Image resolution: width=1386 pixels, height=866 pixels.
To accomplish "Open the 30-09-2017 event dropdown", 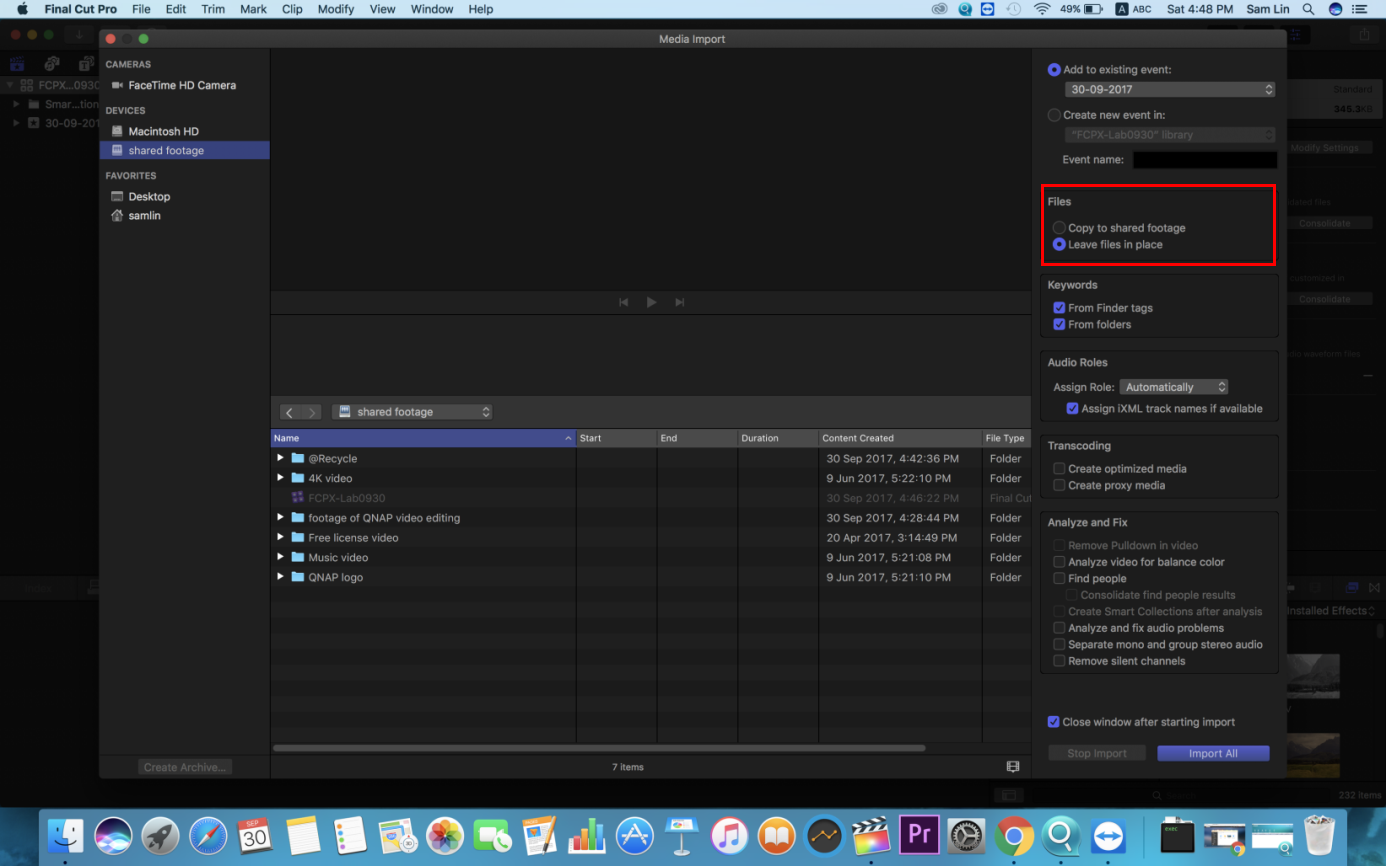I will pos(1170,89).
